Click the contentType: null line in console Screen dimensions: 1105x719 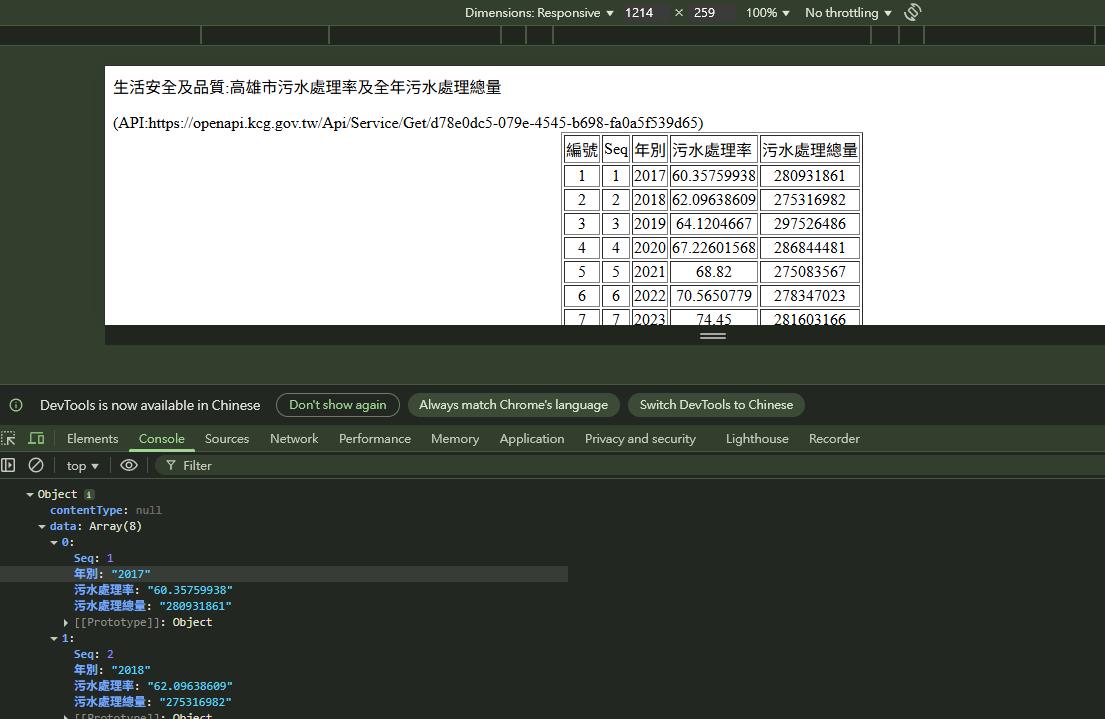106,510
